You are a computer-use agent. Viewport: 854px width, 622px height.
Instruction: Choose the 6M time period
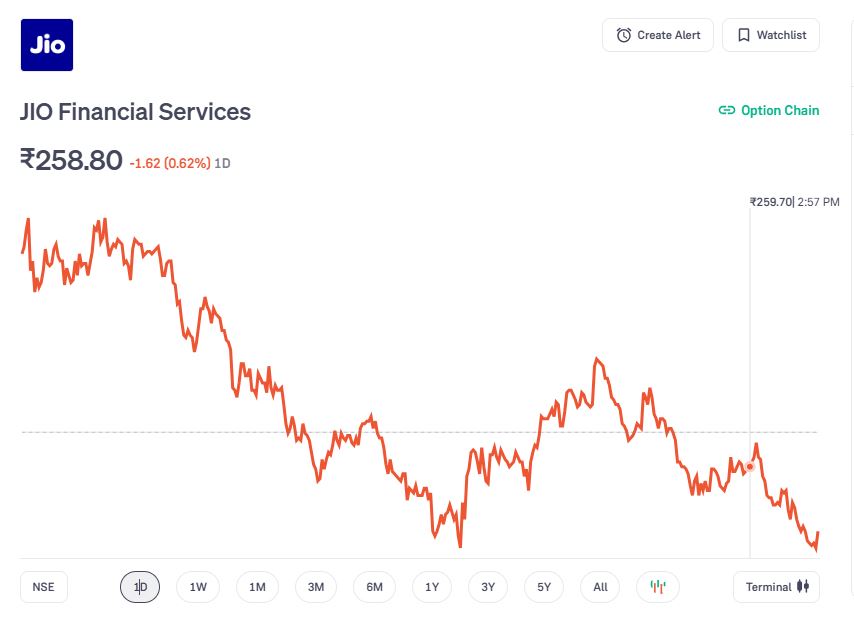374,587
